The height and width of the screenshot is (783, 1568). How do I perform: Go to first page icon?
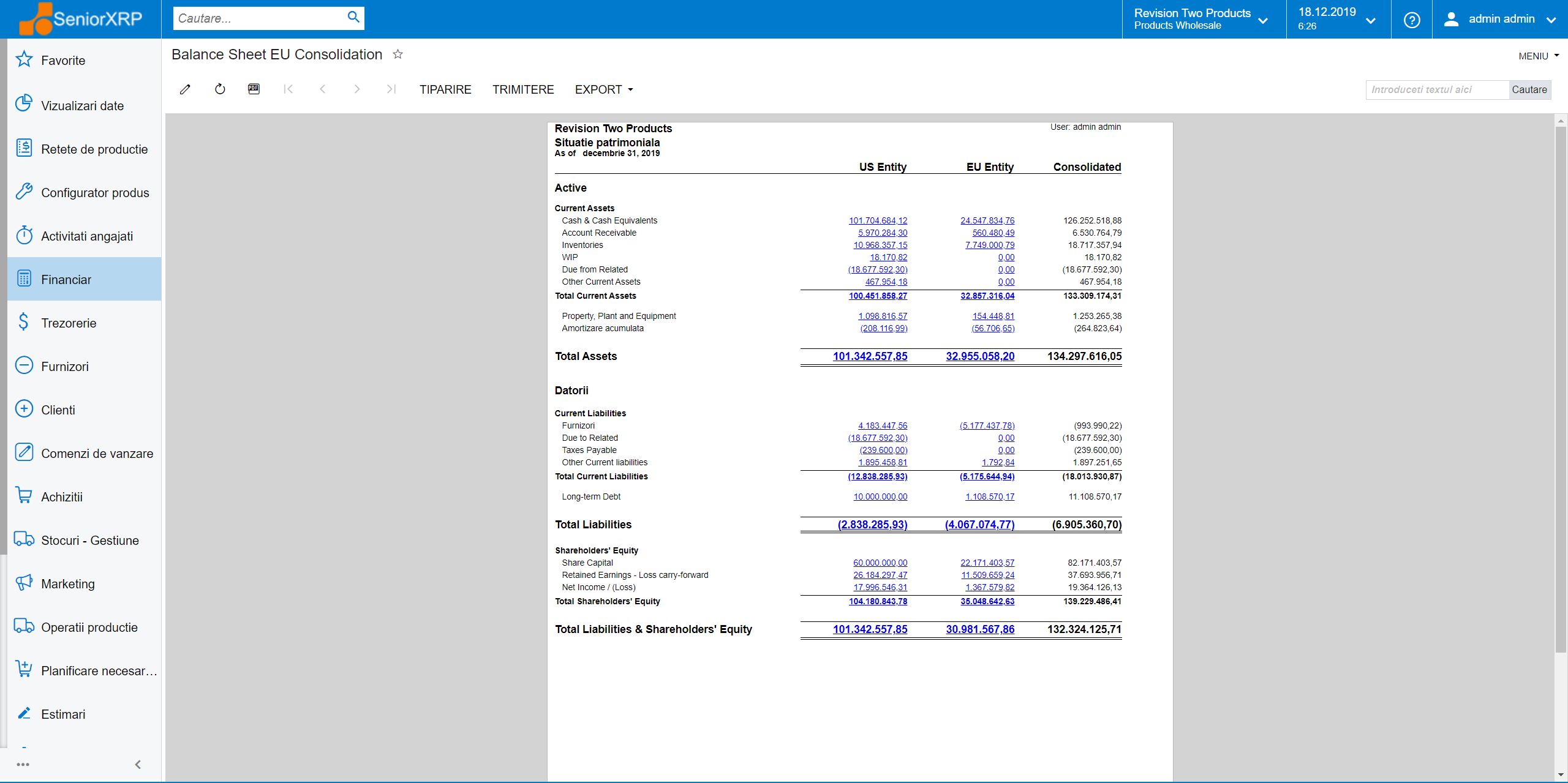[x=288, y=89]
